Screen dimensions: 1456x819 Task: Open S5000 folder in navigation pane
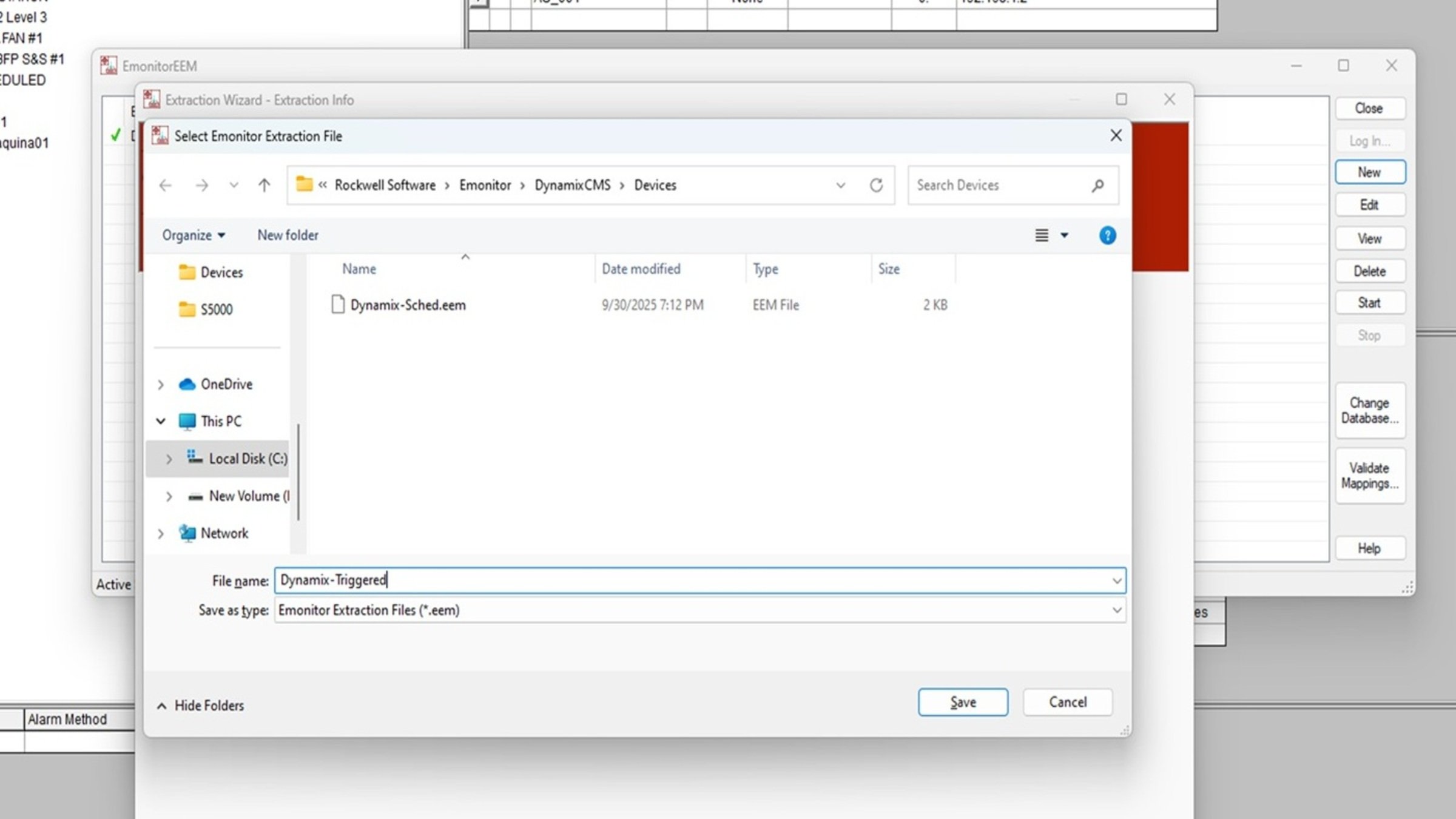click(x=217, y=309)
